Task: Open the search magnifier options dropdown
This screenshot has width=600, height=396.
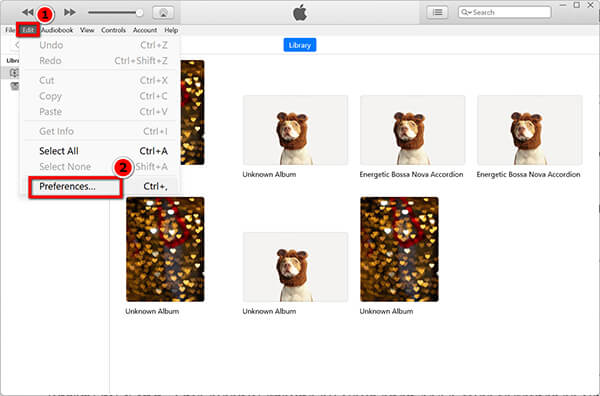Action: click(x=466, y=12)
